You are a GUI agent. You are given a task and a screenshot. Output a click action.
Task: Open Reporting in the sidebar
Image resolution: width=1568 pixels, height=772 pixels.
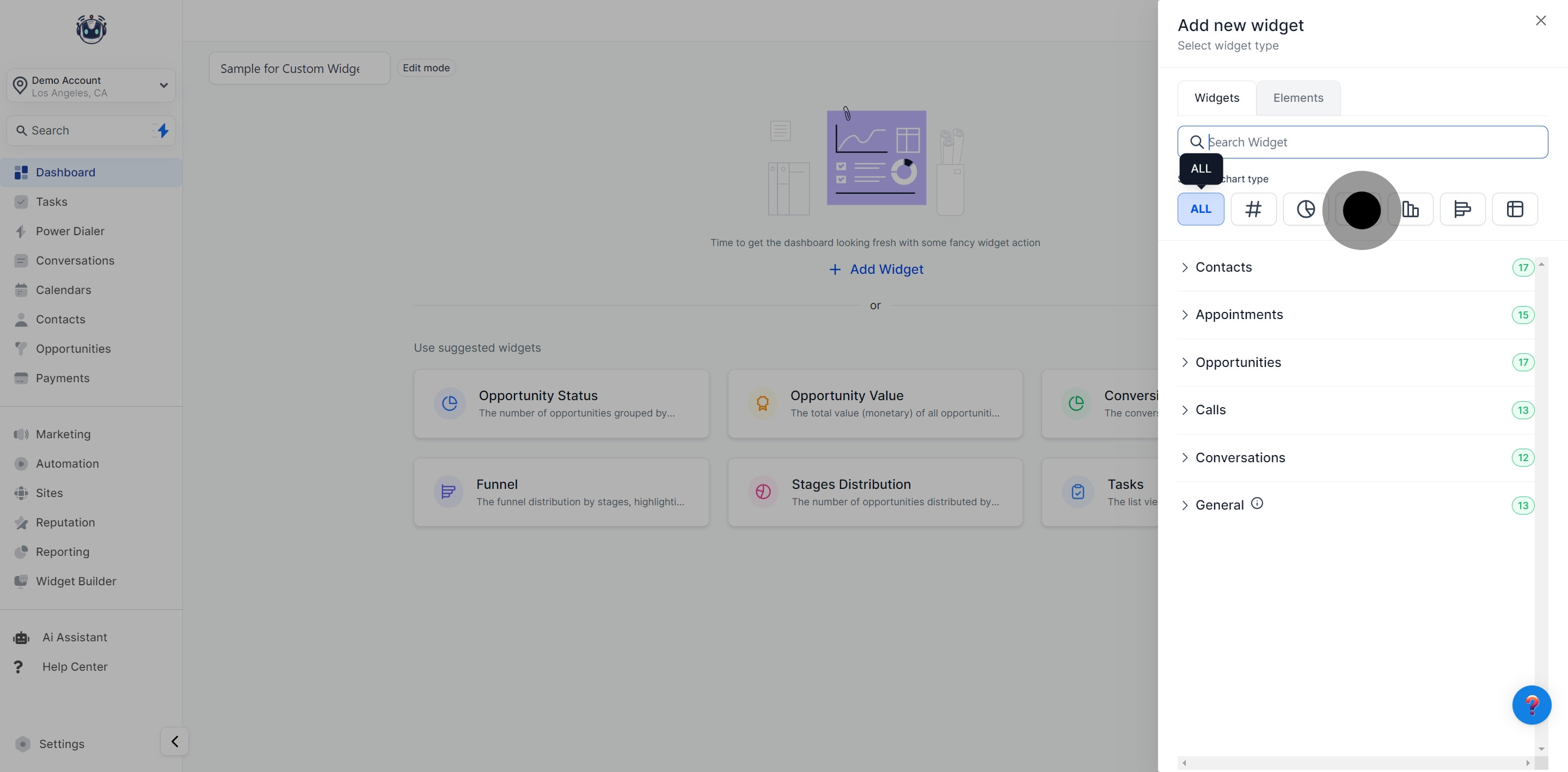click(x=91, y=552)
